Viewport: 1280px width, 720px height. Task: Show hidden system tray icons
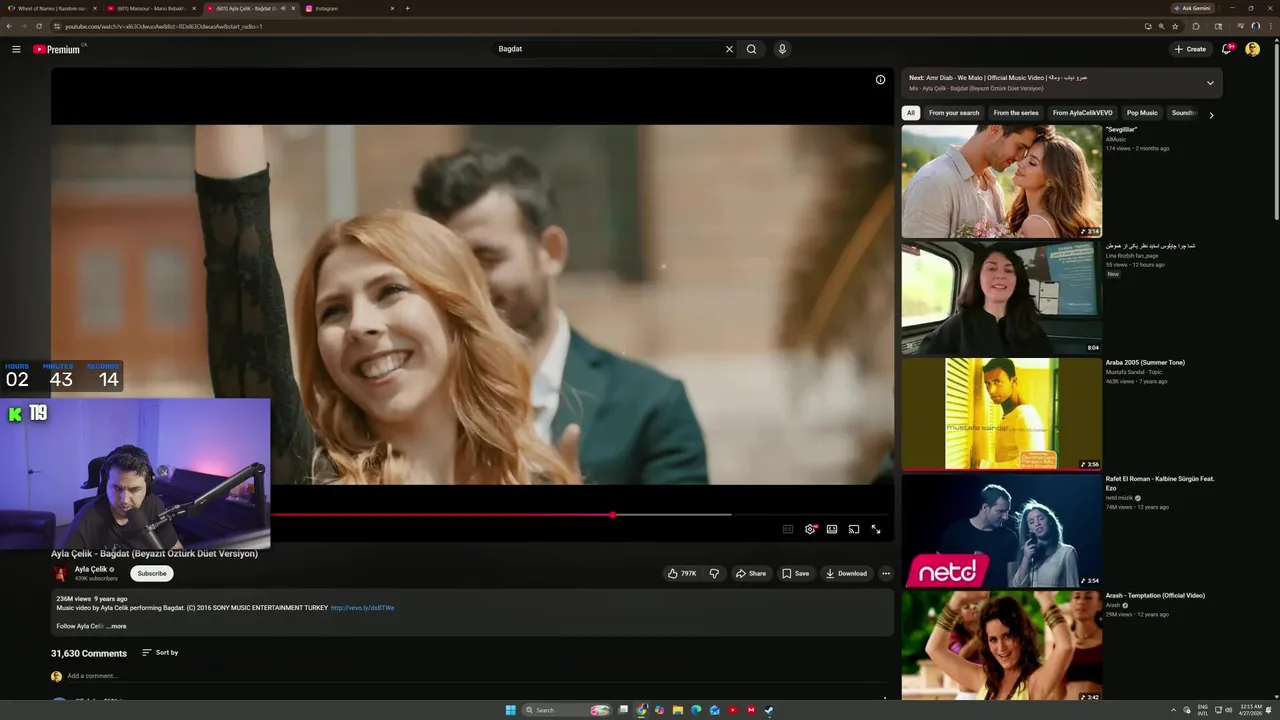[1174, 710]
